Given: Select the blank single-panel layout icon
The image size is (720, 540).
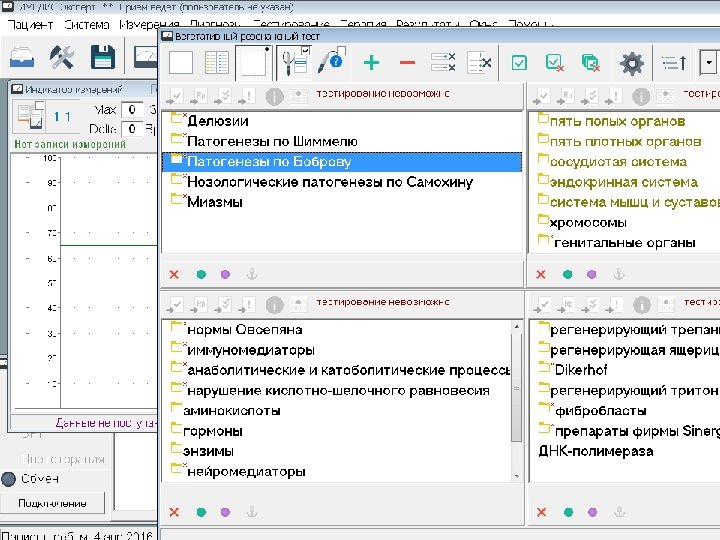Looking at the screenshot, I should tap(180, 62).
